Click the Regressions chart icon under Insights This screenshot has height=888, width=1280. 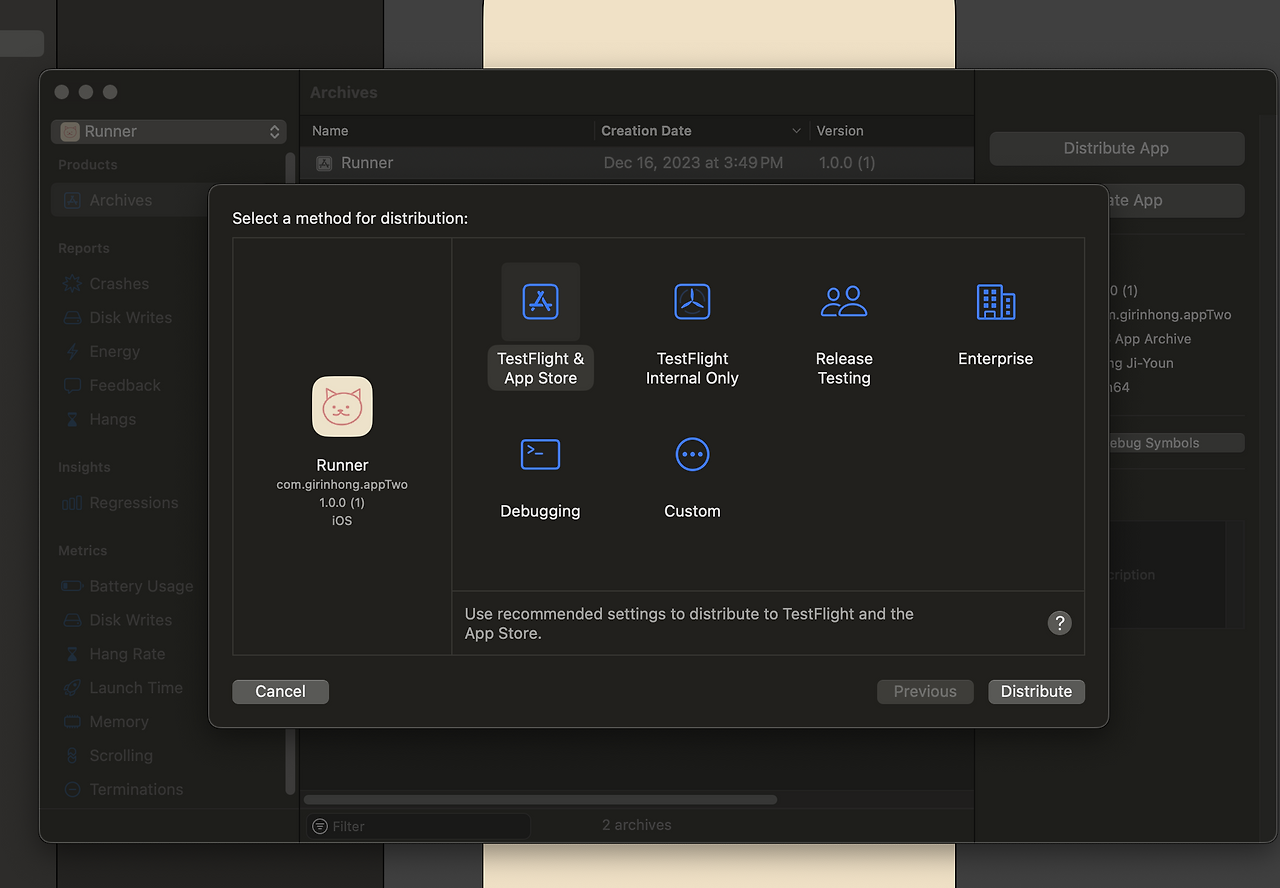click(x=72, y=503)
